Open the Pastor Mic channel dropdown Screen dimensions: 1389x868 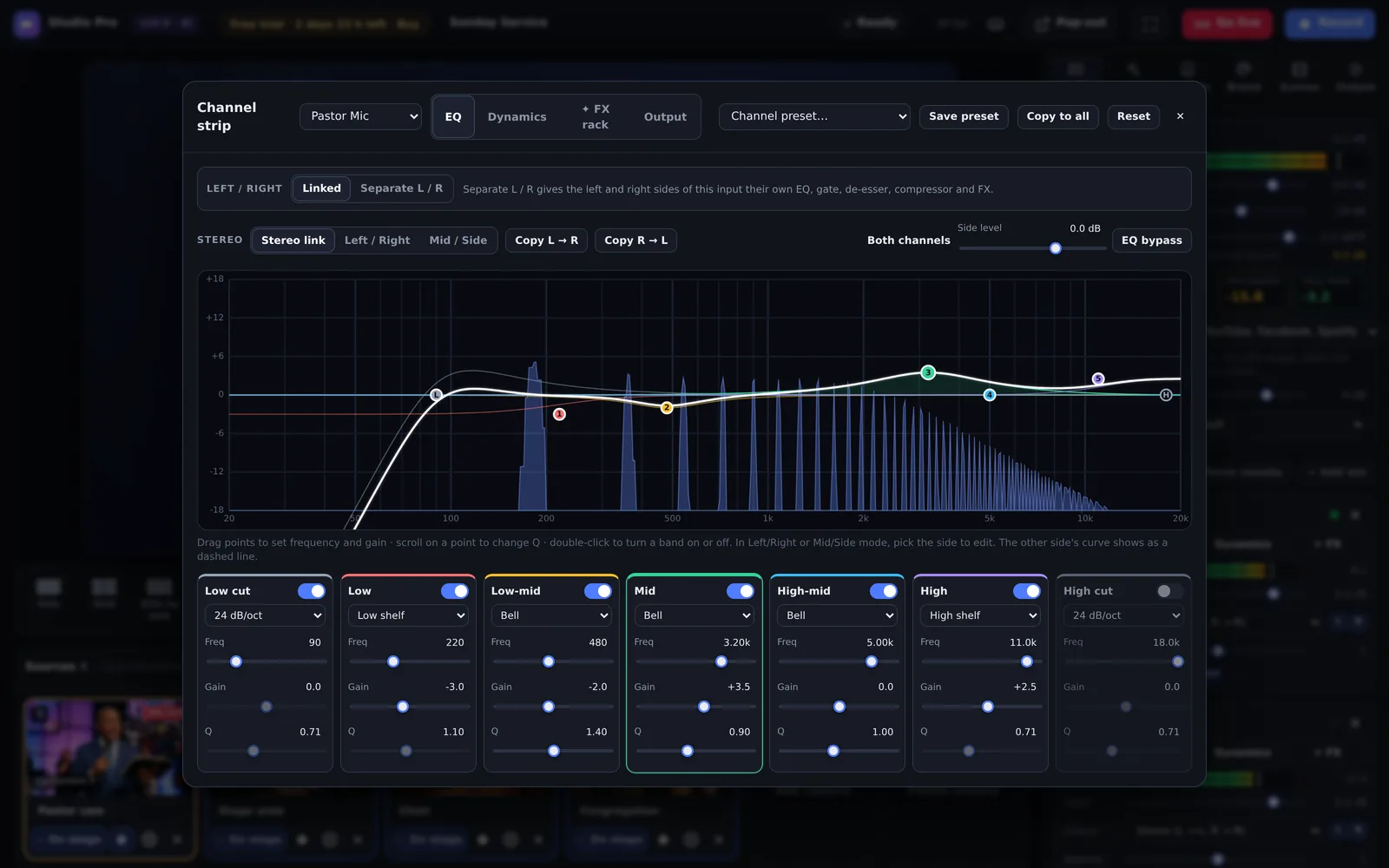[360, 116]
